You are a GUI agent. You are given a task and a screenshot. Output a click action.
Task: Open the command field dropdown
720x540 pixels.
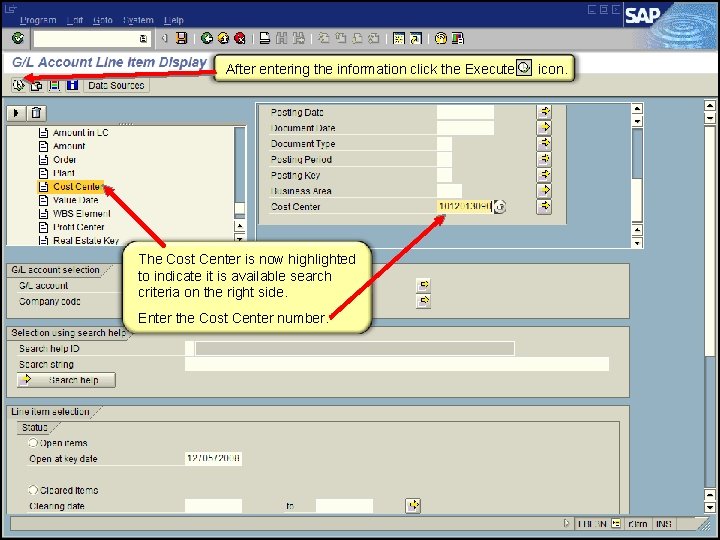[143, 39]
